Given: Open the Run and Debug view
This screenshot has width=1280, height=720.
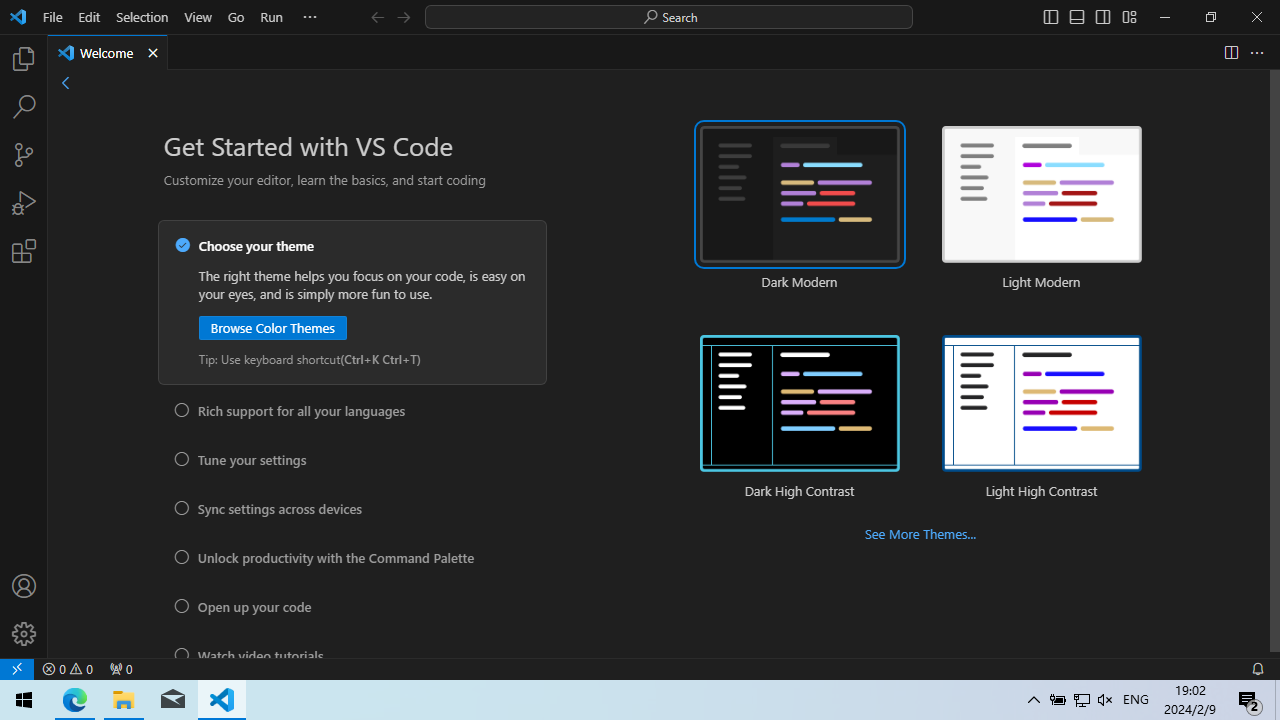Looking at the screenshot, I should click(24, 203).
